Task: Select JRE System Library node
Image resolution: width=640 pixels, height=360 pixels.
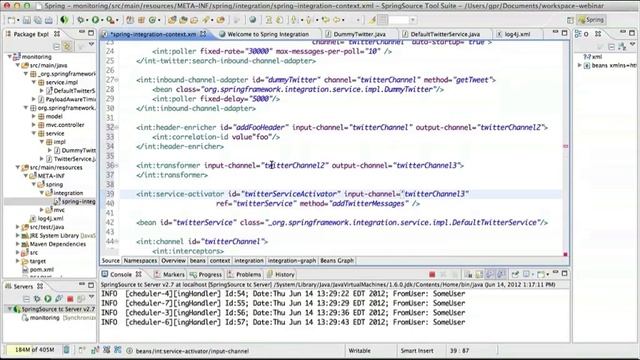Action: (54, 236)
